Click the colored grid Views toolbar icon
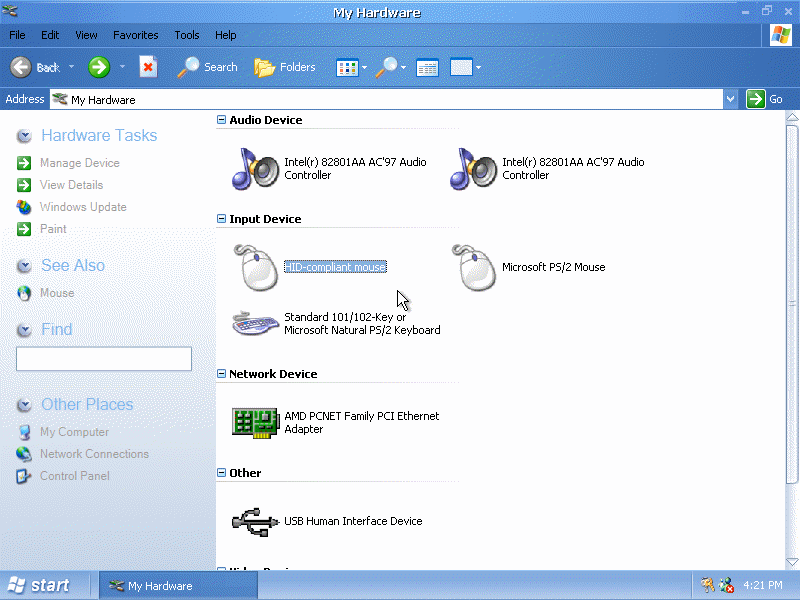Viewport: 800px width, 600px height. coord(347,67)
